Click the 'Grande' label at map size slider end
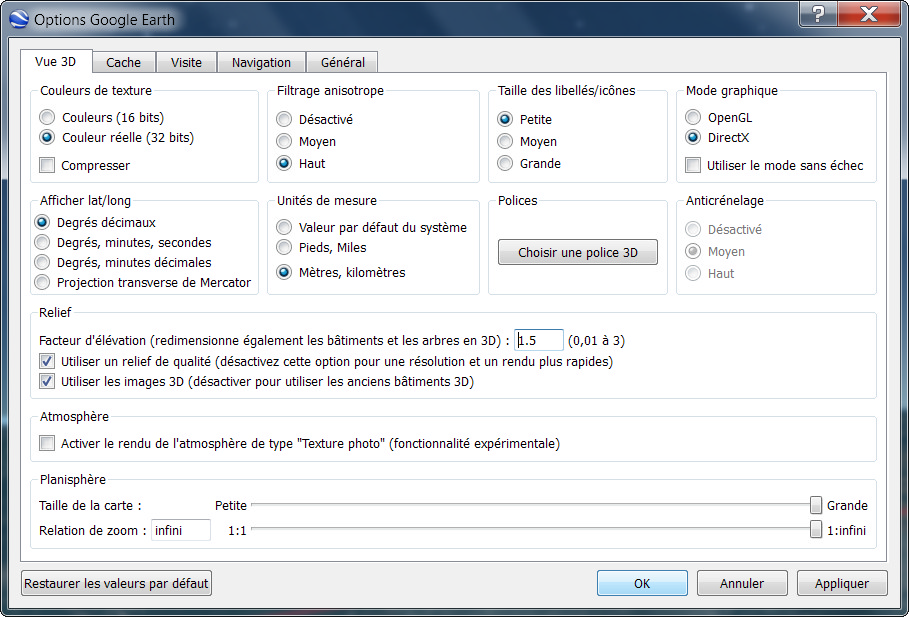909x617 pixels. (x=847, y=506)
